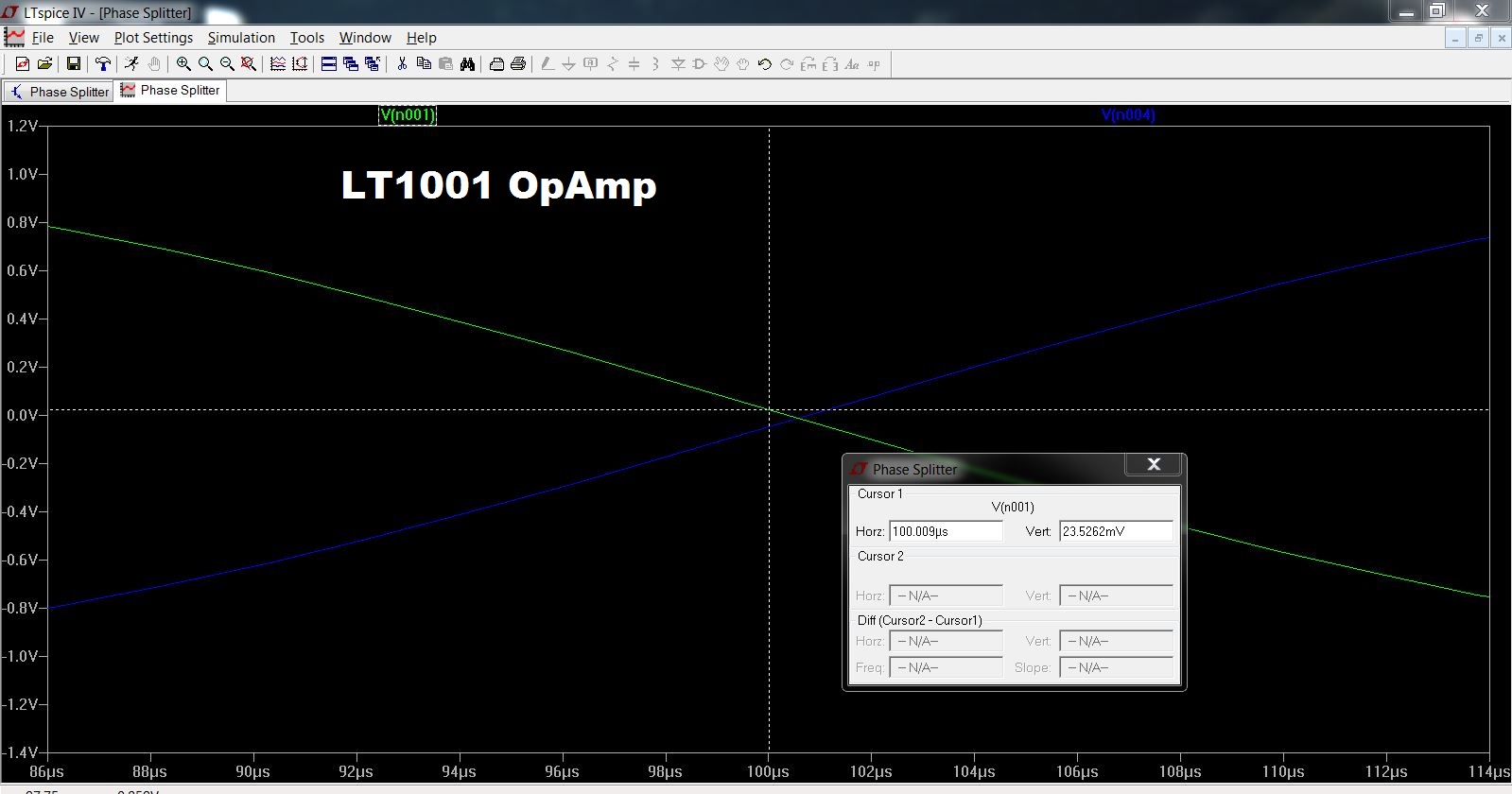This screenshot has height=794, width=1512.
Task: Click the Text Aa icon
Action: tap(852, 64)
